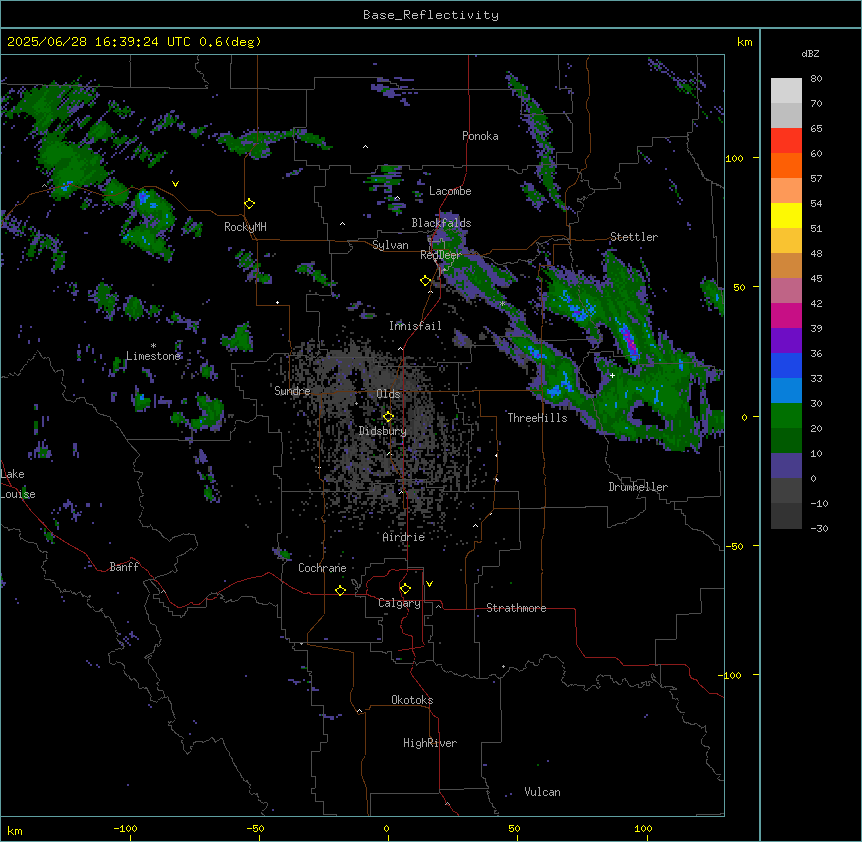Click the 2025/06/28 16:39:24 UTC timestamp
This screenshot has width=862, height=842.
point(98,42)
